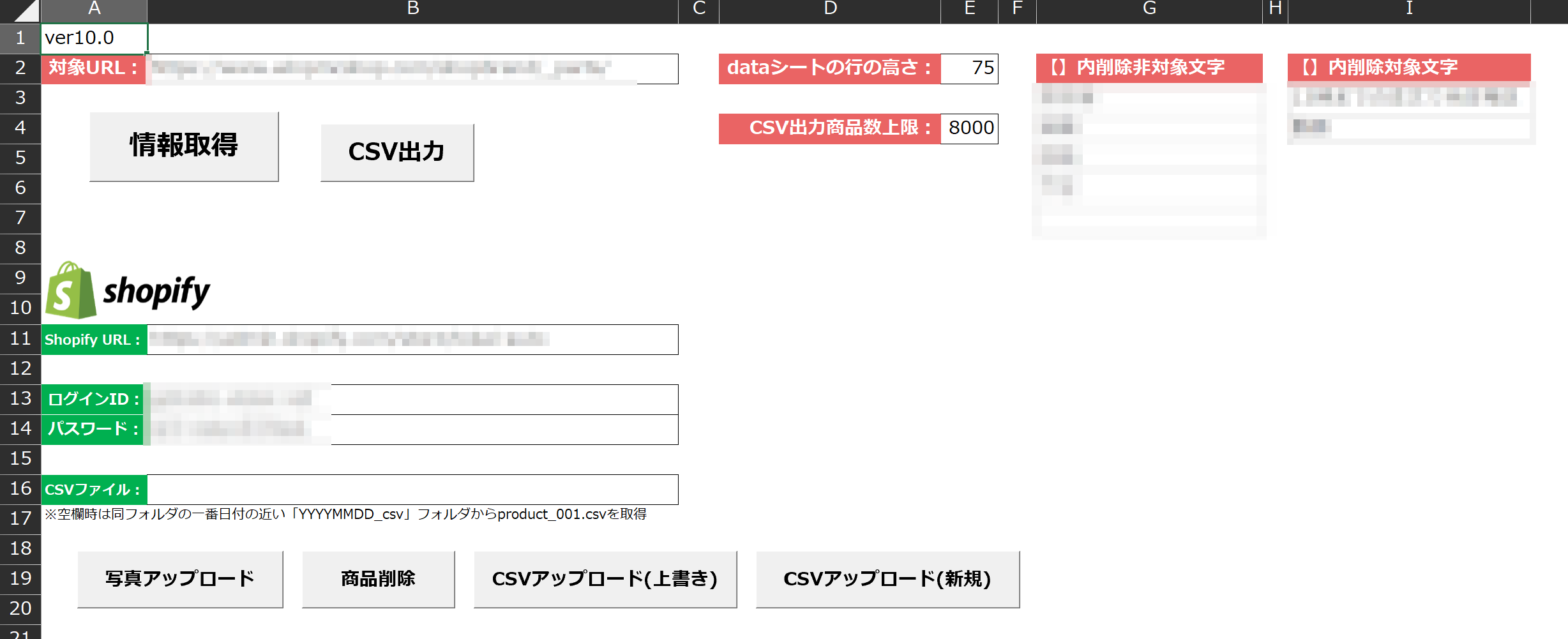This screenshot has height=639, width=1568.
Task: Click the 【】内削除非対象文字 header cell
Action: (1149, 68)
